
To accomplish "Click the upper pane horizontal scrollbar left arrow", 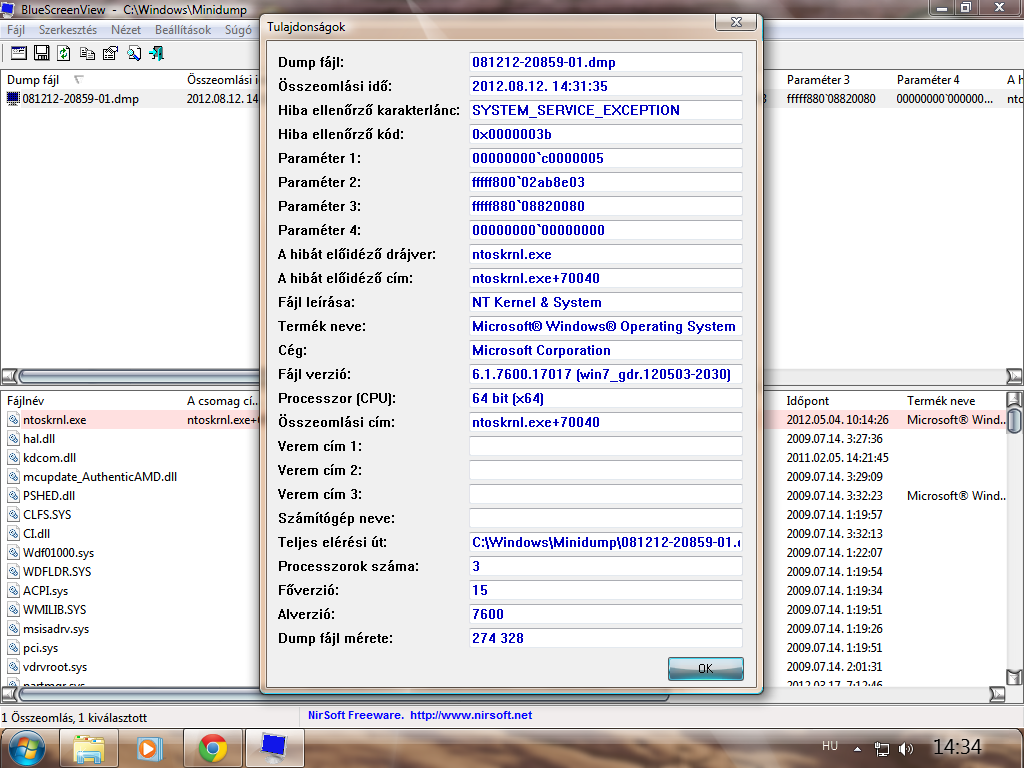I will (8, 376).
